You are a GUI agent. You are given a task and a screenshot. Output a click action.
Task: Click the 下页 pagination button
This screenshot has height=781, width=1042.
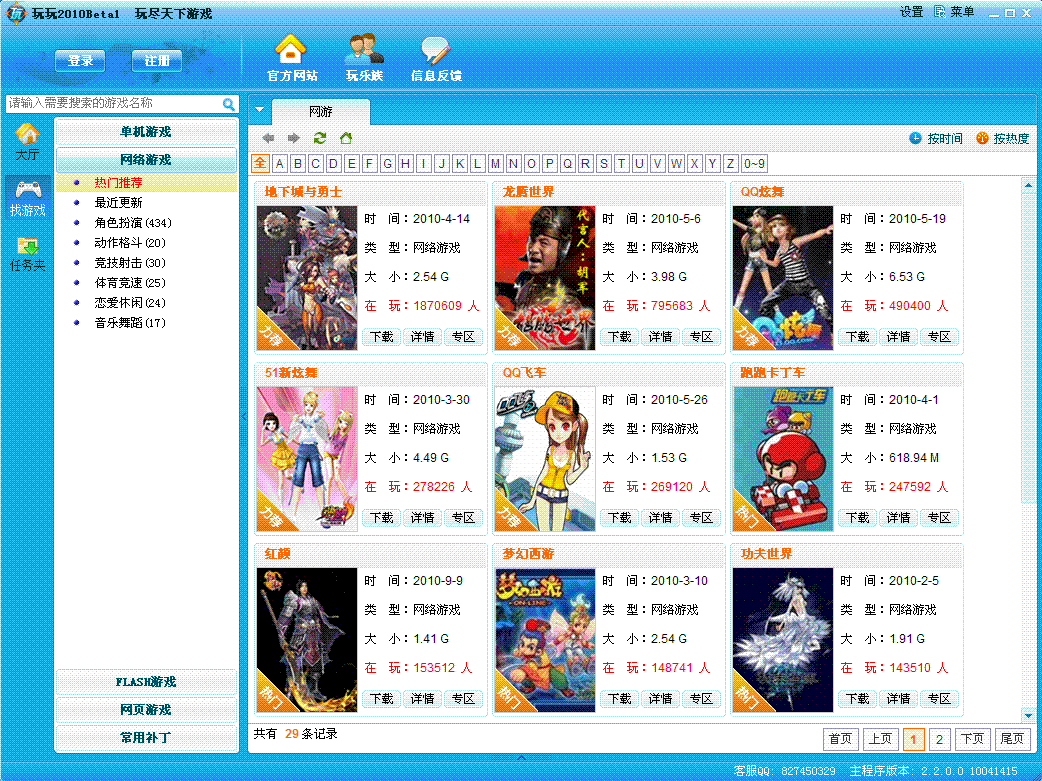(972, 738)
